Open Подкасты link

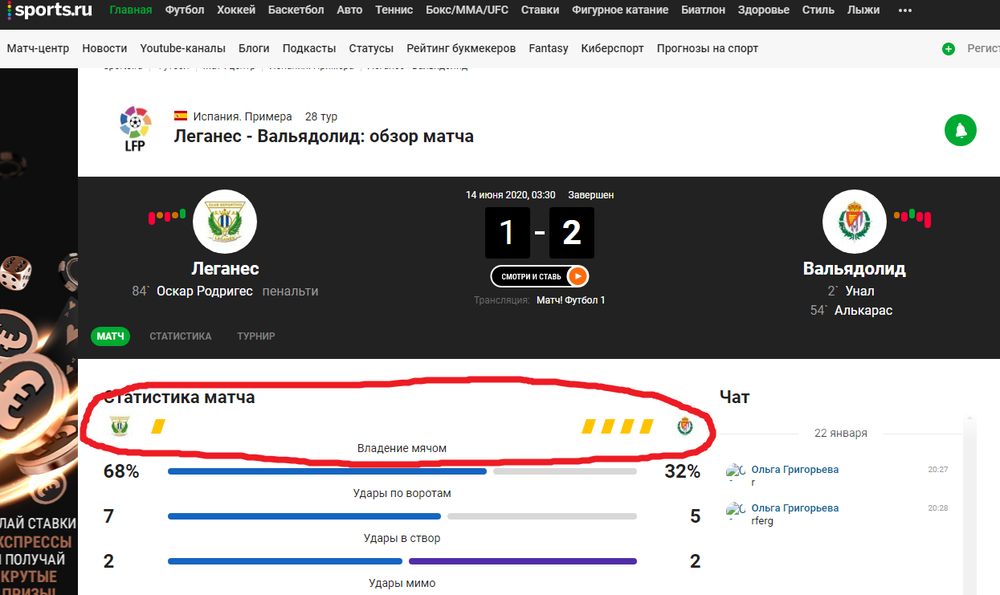point(309,48)
